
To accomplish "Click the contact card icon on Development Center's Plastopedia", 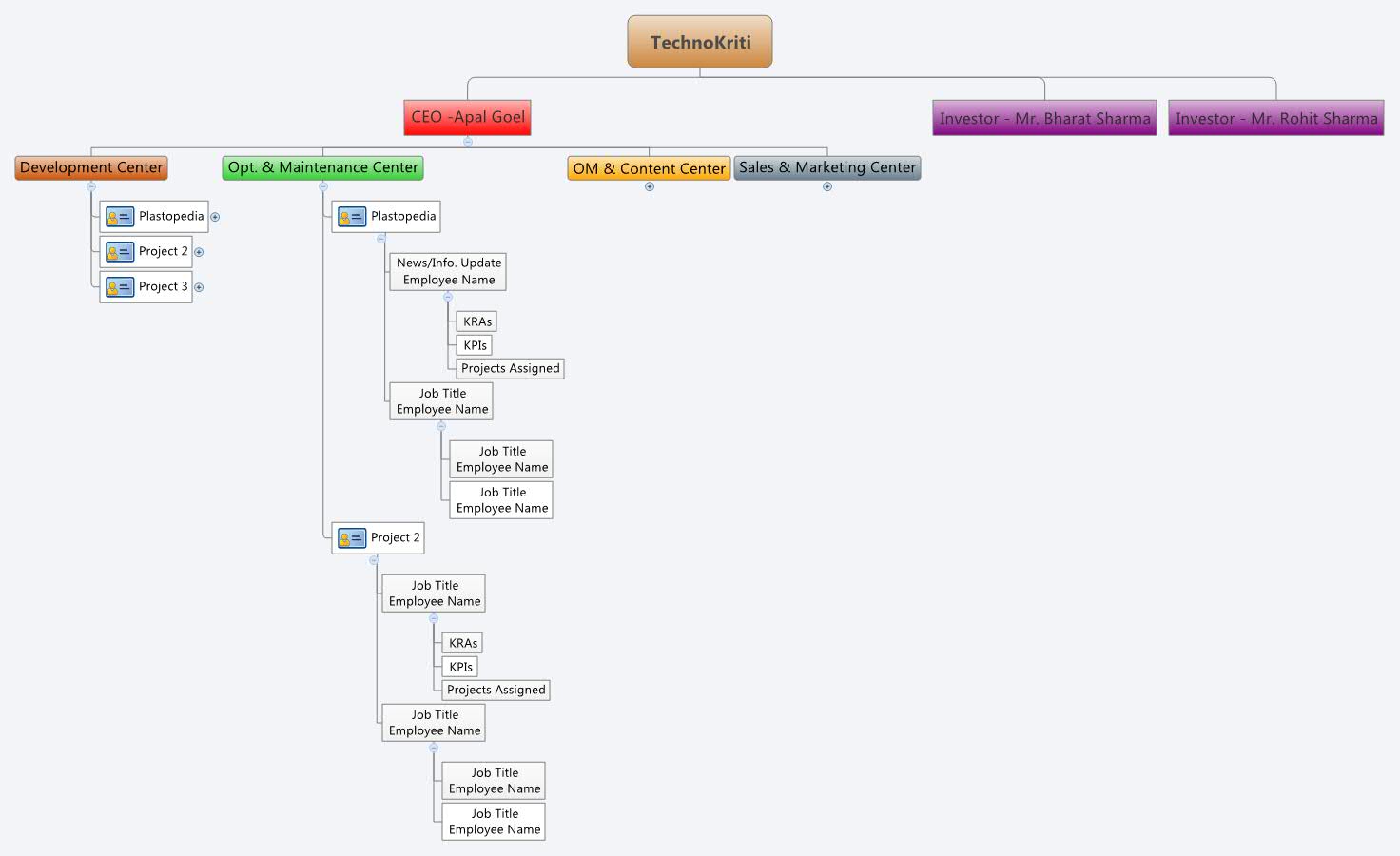I will 119,216.
